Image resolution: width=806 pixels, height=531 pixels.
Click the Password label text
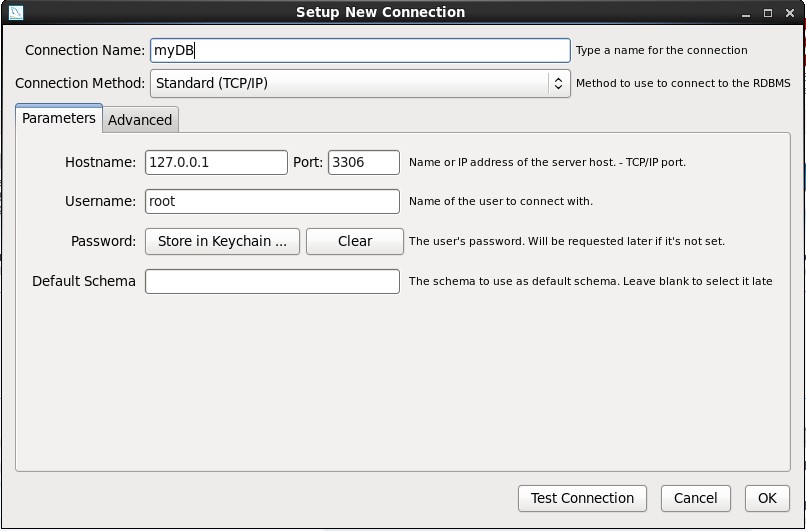point(103,241)
